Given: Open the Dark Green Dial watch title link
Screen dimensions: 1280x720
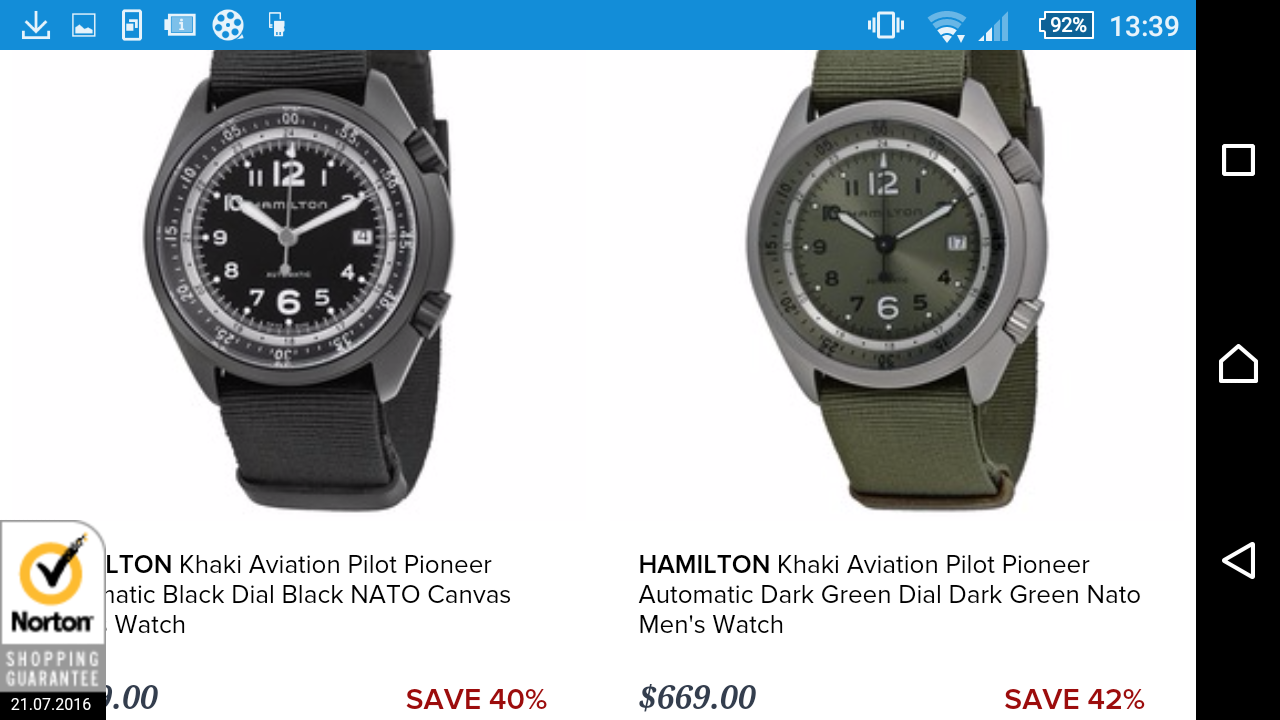Looking at the screenshot, I should coord(889,594).
